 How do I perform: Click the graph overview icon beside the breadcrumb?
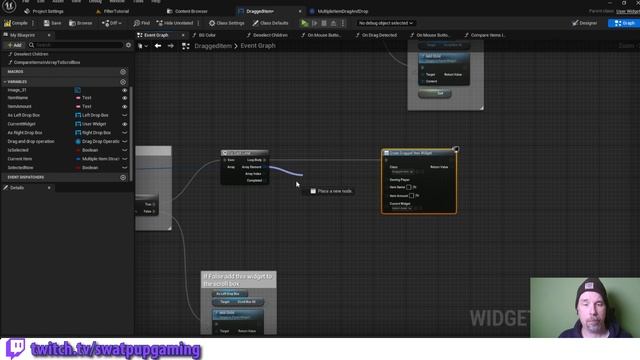pyautogui.click(x=186, y=46)
